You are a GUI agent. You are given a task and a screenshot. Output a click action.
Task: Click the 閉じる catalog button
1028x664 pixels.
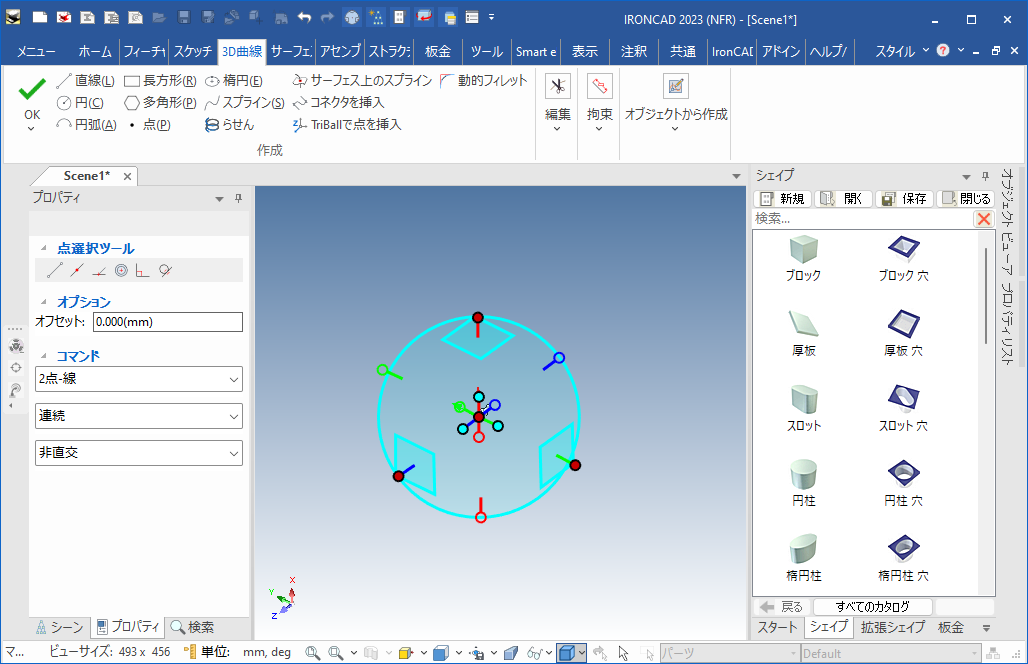point(966,199)
